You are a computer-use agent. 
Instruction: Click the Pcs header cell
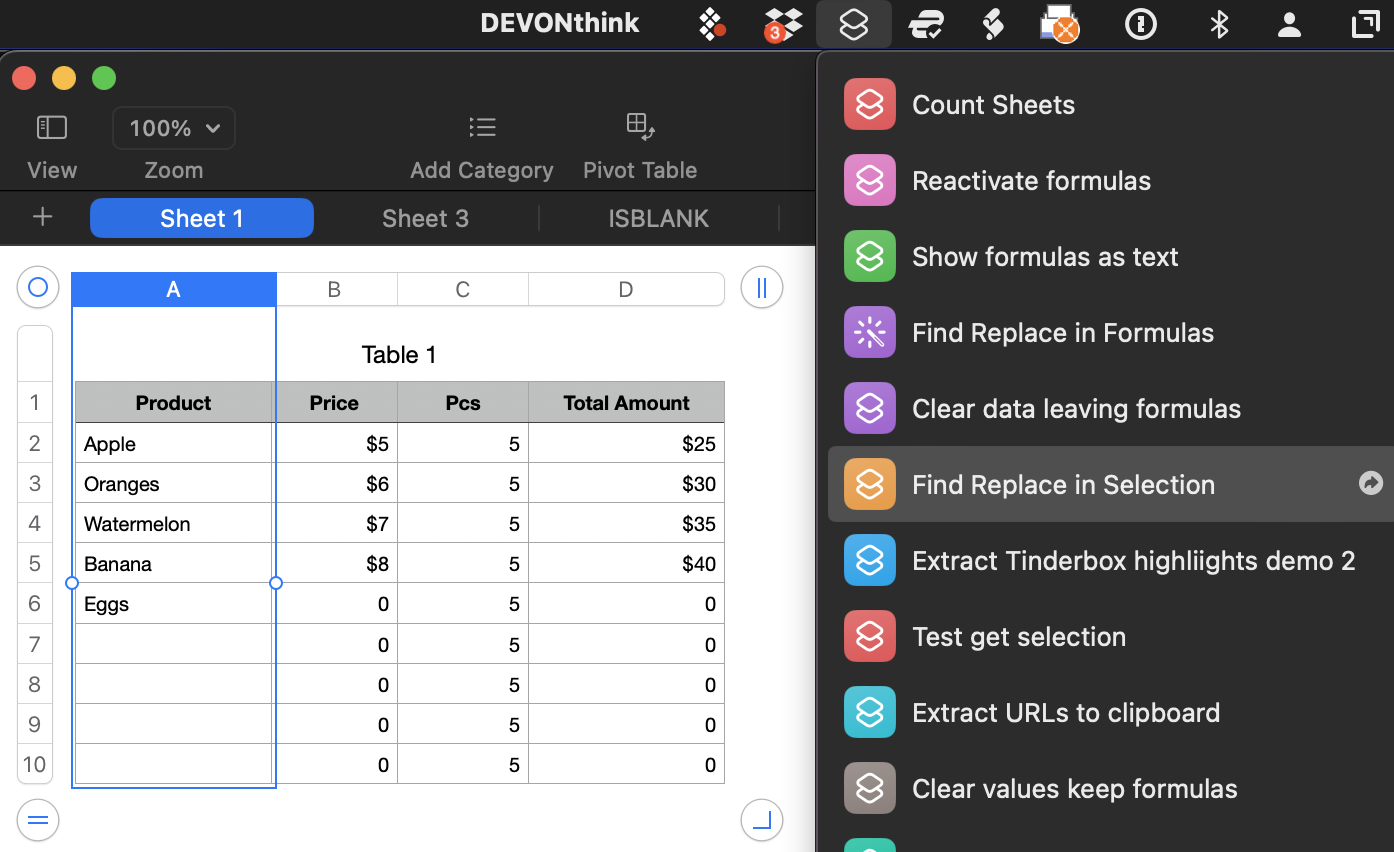(x=462, y=402)
